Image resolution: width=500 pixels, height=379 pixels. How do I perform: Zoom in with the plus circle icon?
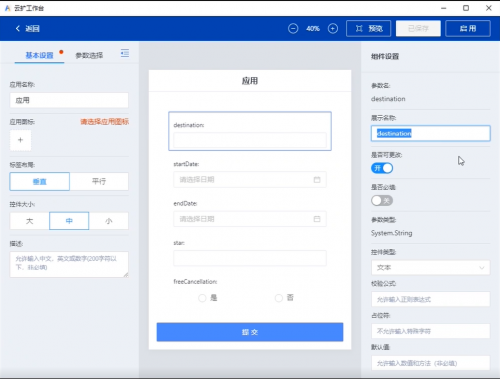[x=333, y=28]
